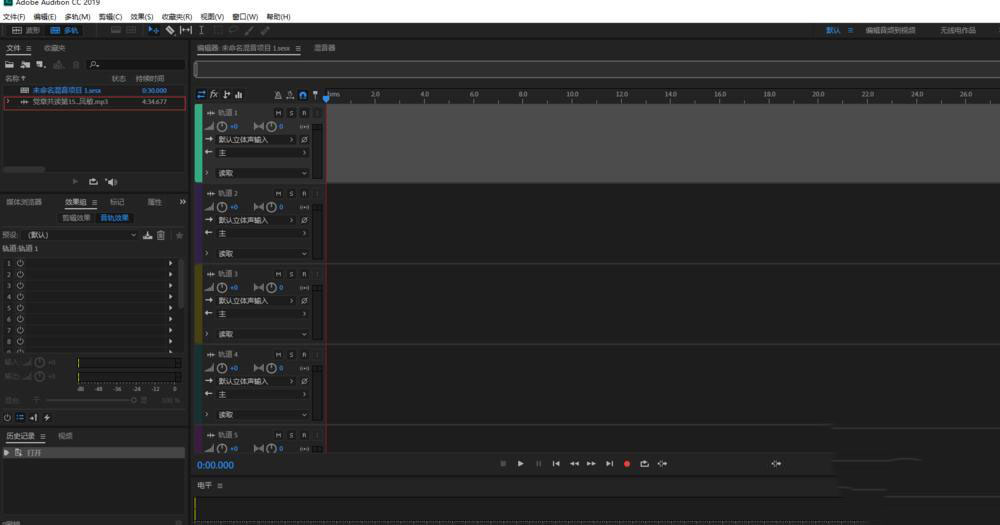Open track 4 output dropdown 主

pos(263,394)
